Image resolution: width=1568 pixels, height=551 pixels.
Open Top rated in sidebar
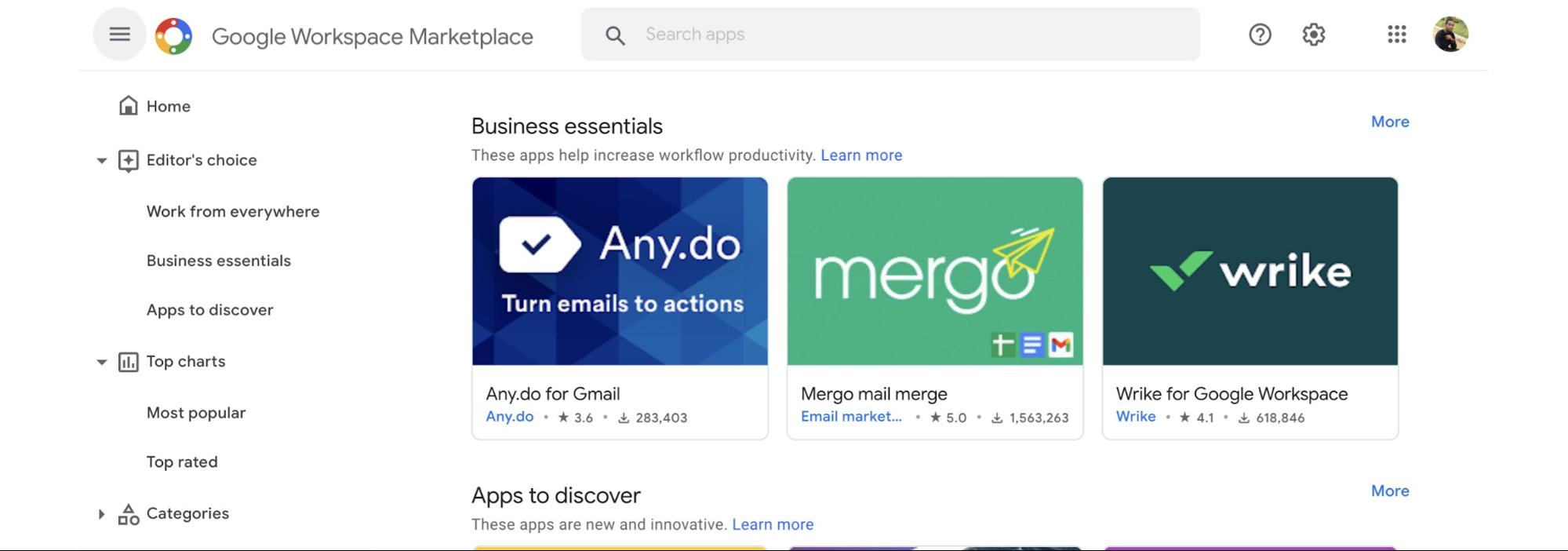click(182, 462)
